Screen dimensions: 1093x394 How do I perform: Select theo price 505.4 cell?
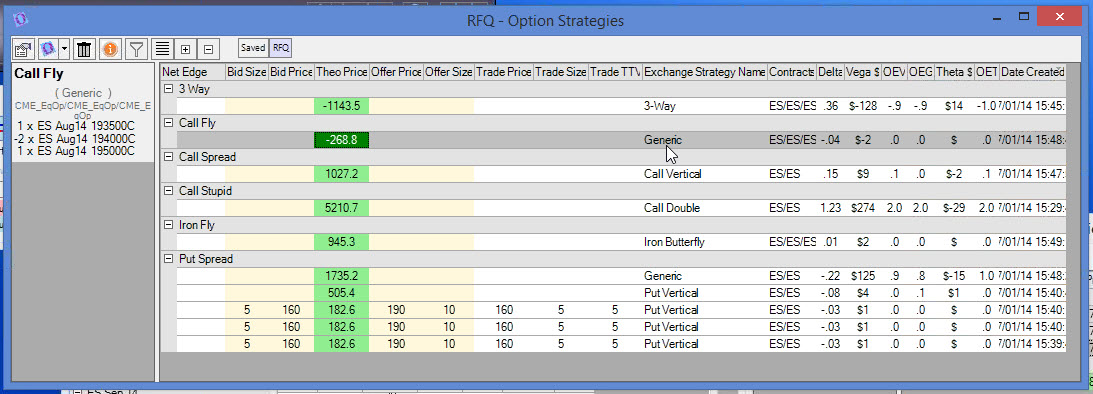(x=342, y=293)
